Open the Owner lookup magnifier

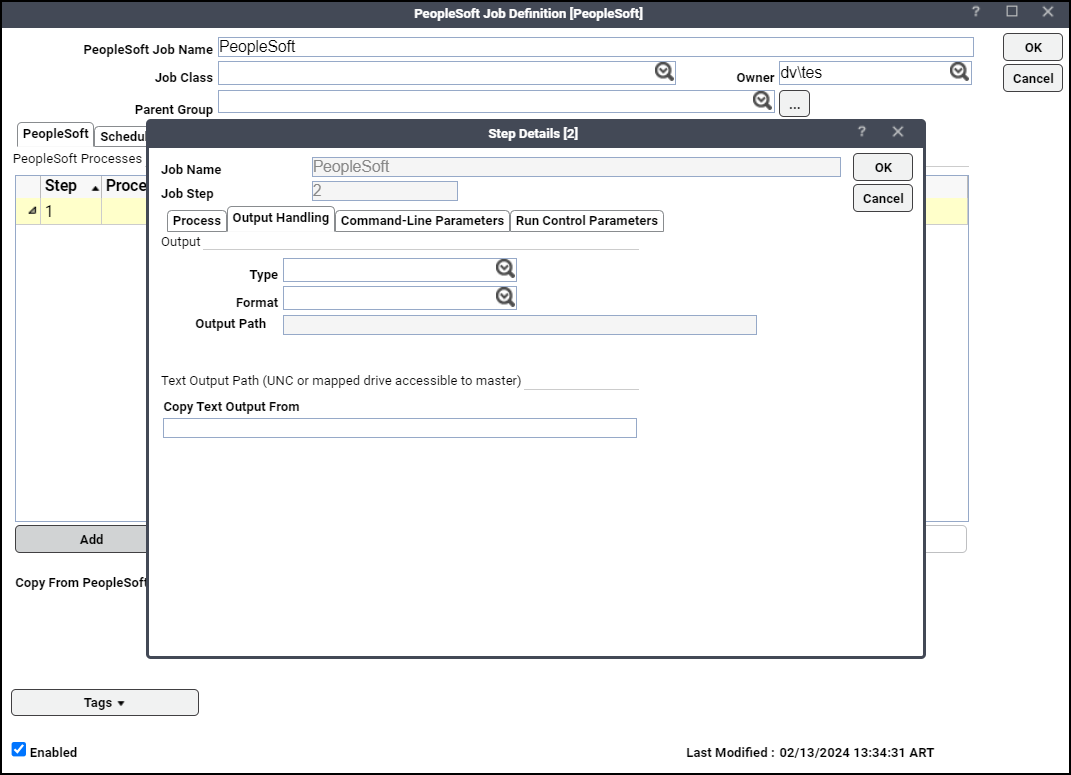[959, 71]
